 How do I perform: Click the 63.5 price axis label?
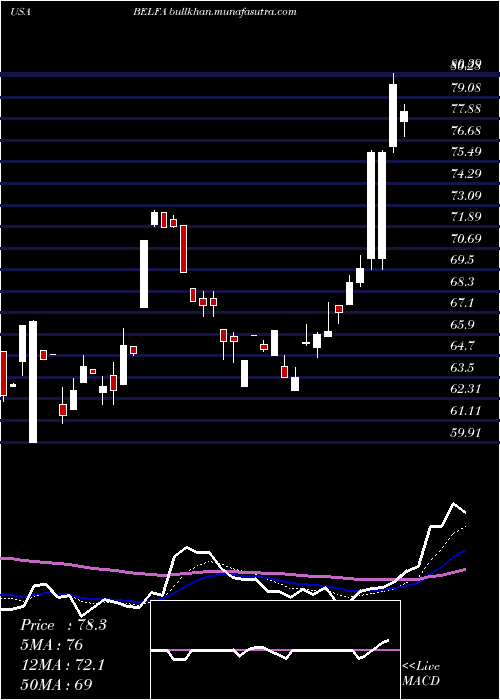tap(462, 368)
